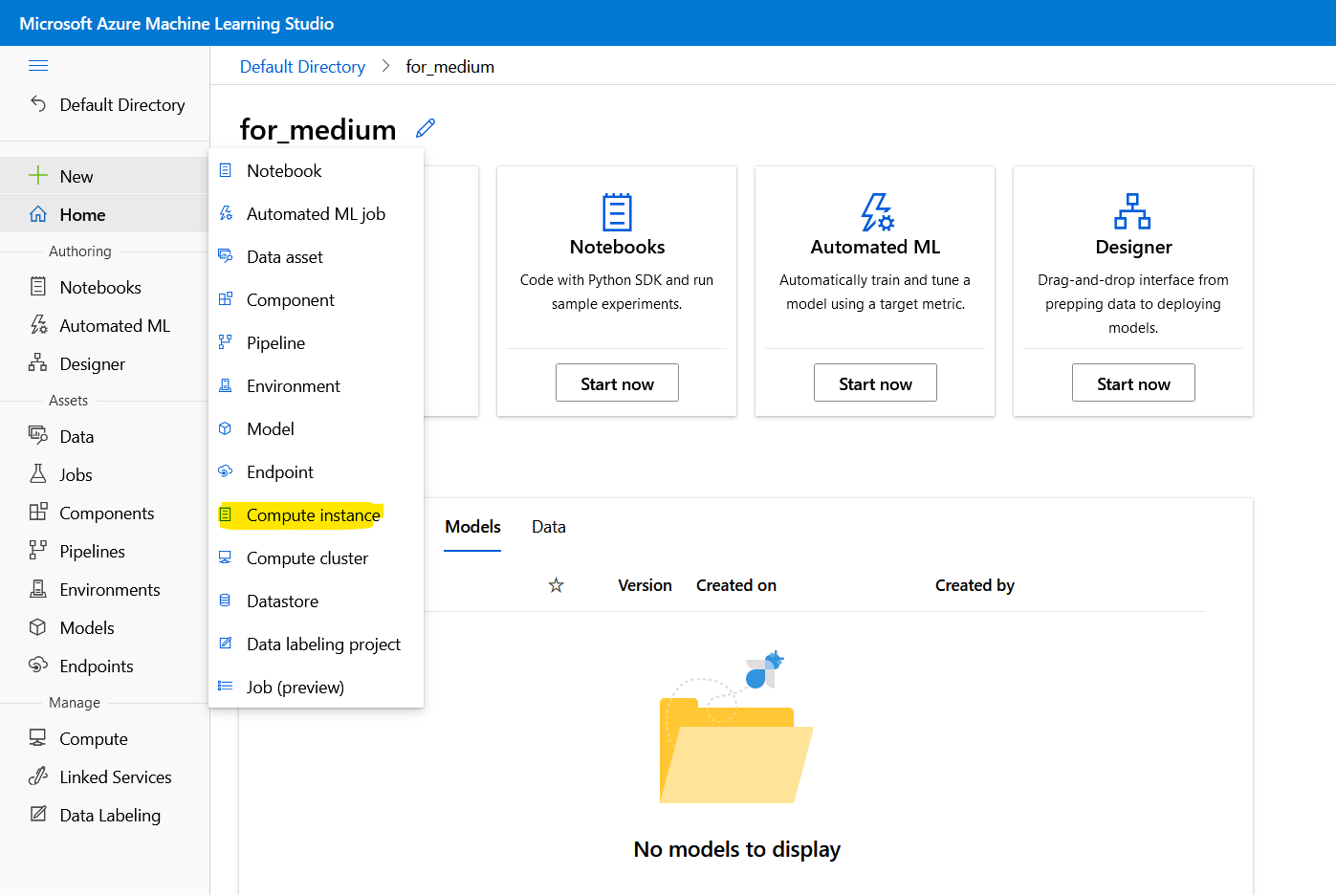Click the Components sidebar icon

[38, 512]
